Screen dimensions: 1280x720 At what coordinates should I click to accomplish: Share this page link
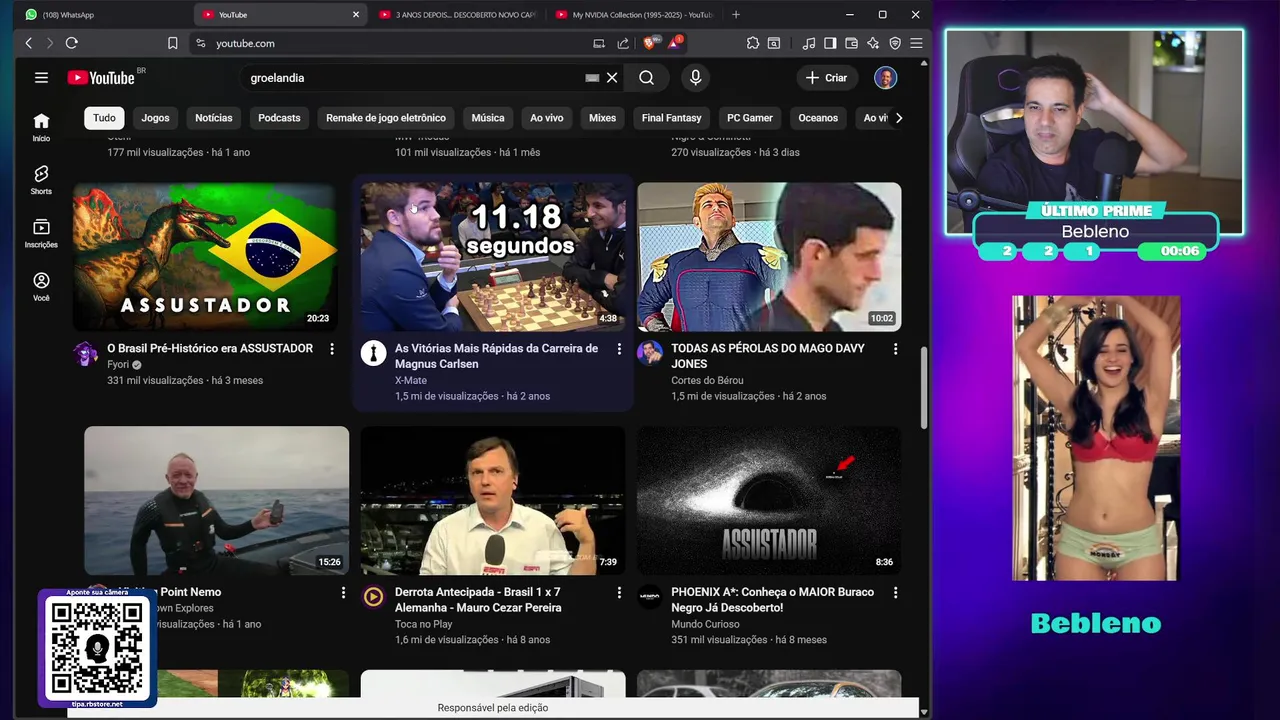(623, 43)
